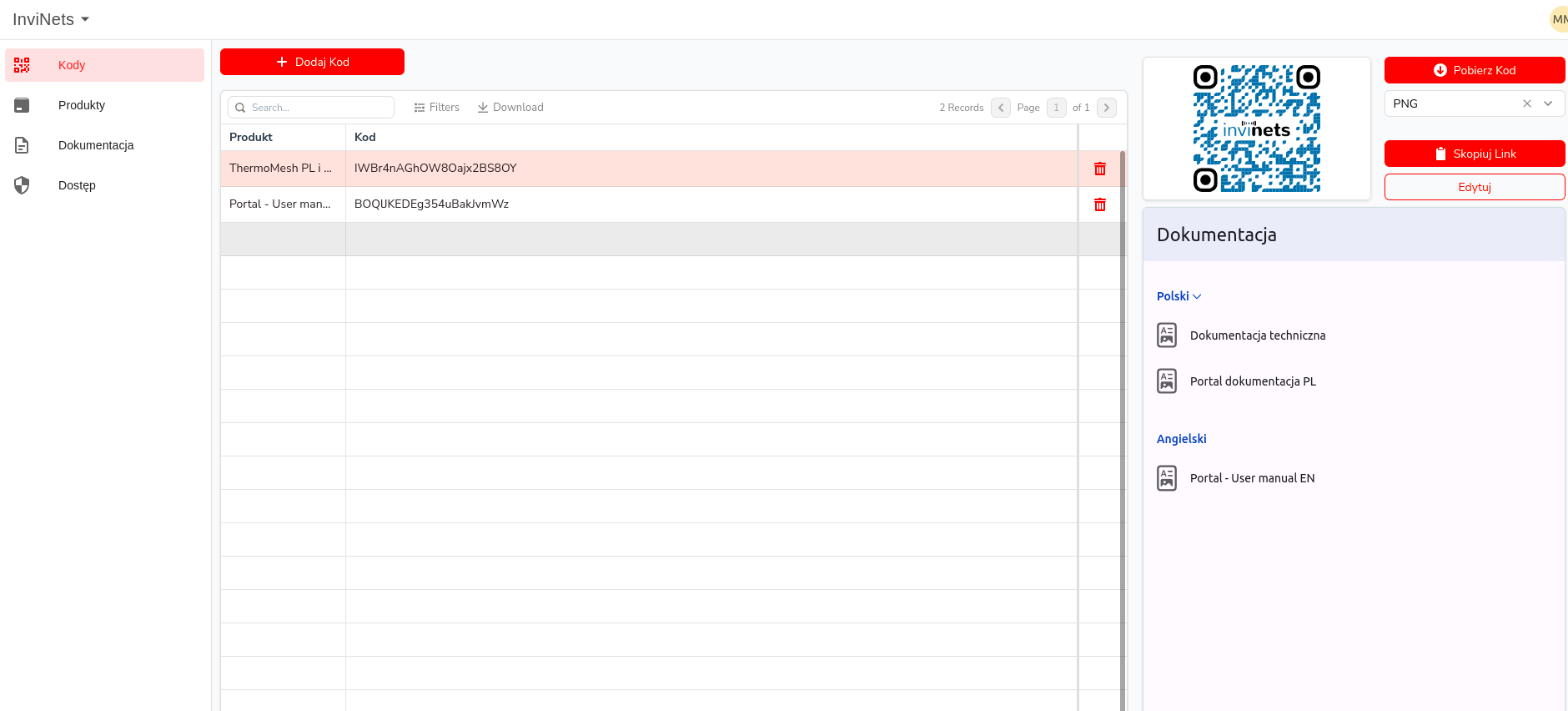Open the Dokumentacja techniczna link

click(x=1258, y=335)
